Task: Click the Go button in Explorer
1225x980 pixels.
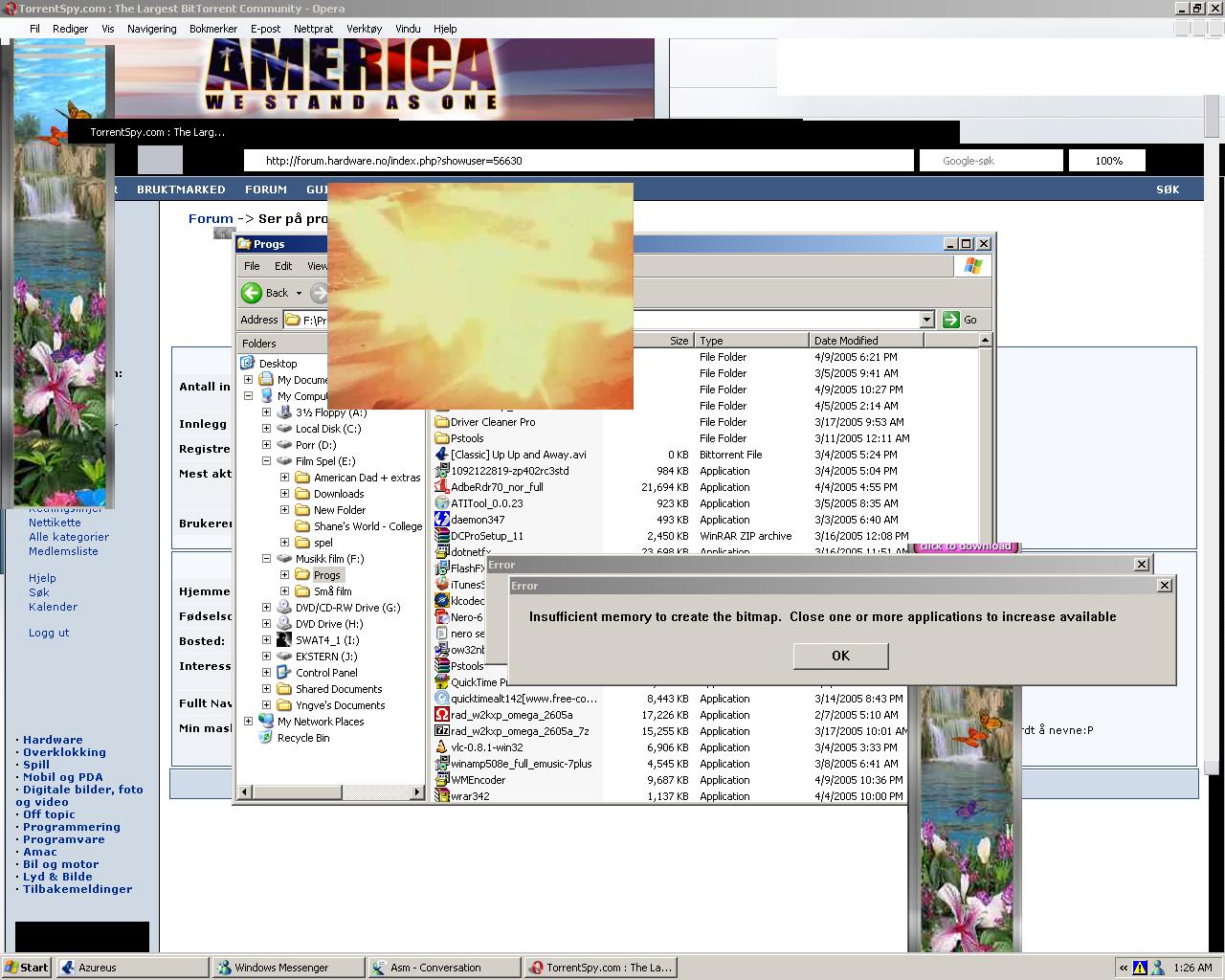Action: point(961,320)
